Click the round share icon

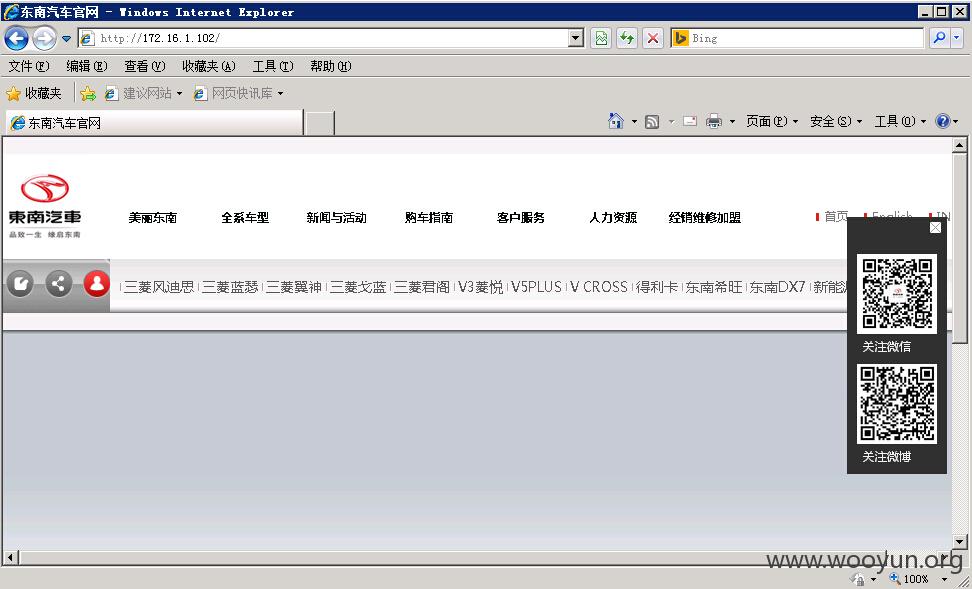pos(59,285)
